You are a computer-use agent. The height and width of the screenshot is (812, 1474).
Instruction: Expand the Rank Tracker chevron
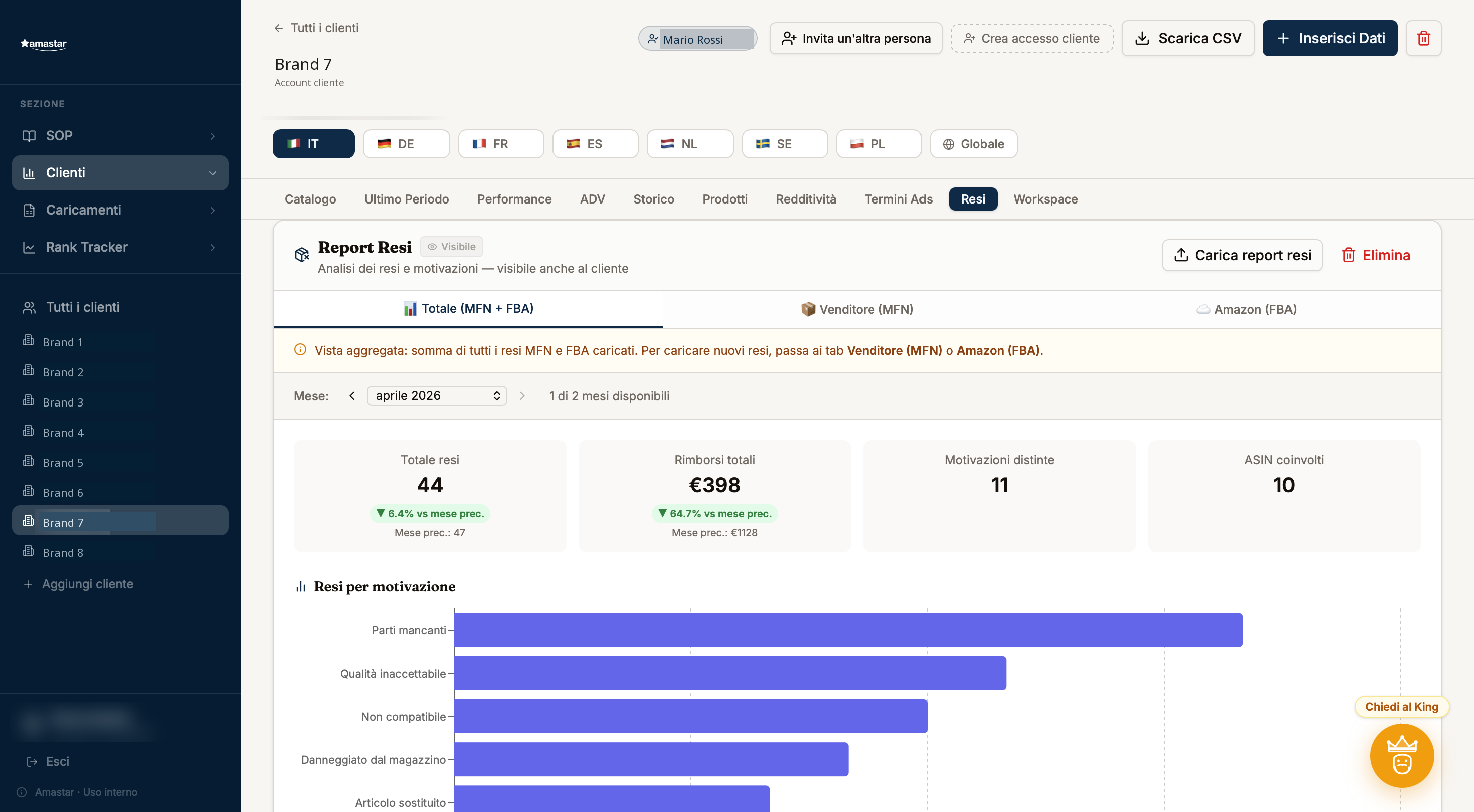coord(212,247)
